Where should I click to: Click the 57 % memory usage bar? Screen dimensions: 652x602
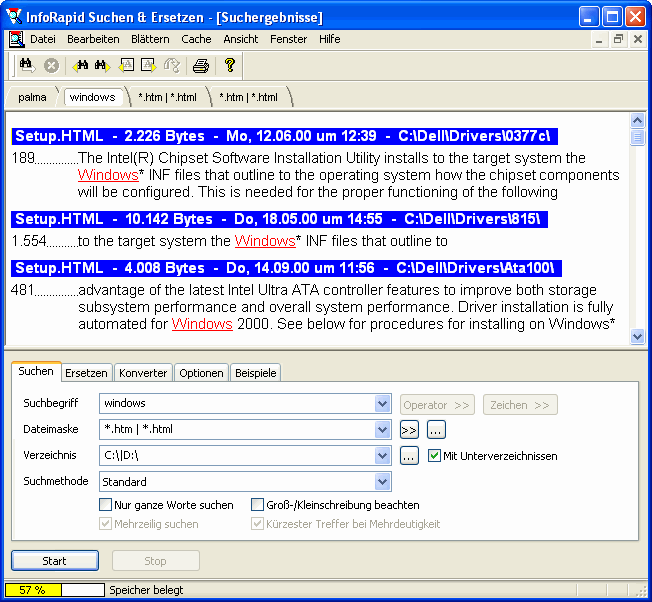(x=54, y=590)
